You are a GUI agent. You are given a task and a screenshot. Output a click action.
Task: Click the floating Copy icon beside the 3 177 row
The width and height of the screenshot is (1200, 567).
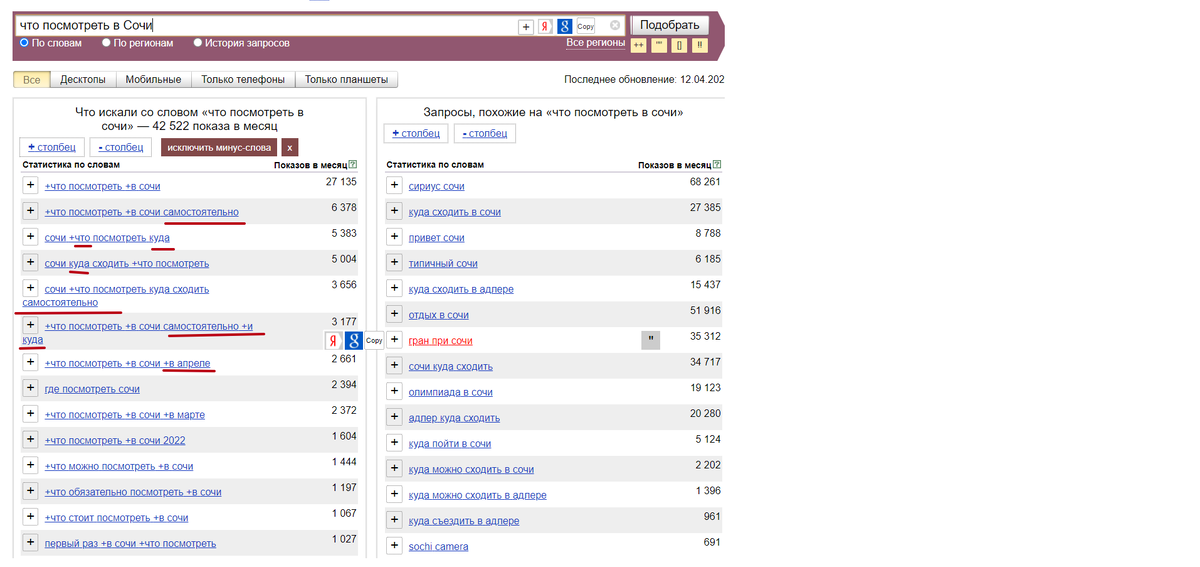374,340
